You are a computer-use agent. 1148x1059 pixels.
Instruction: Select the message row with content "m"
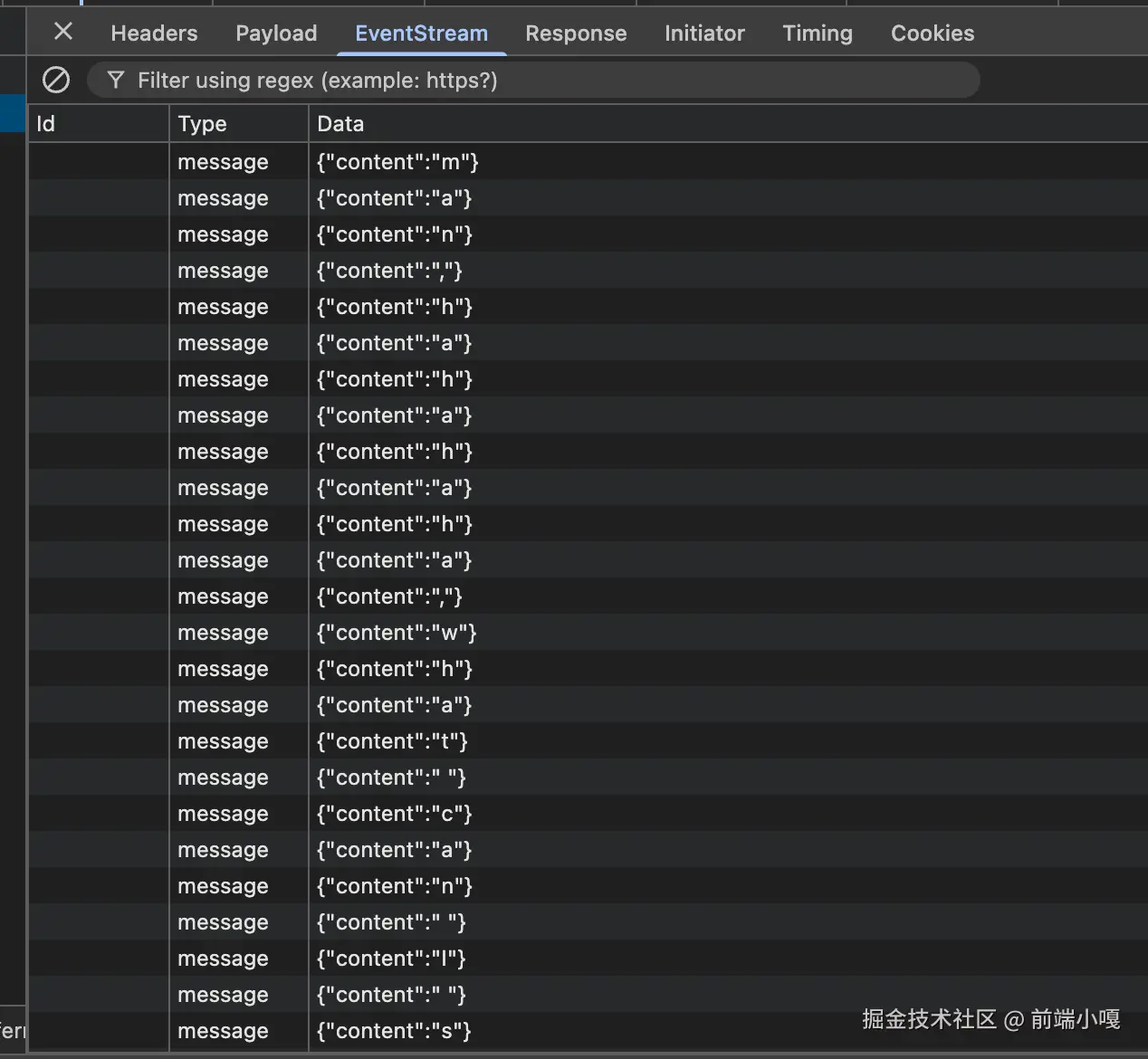coord(588,162)
